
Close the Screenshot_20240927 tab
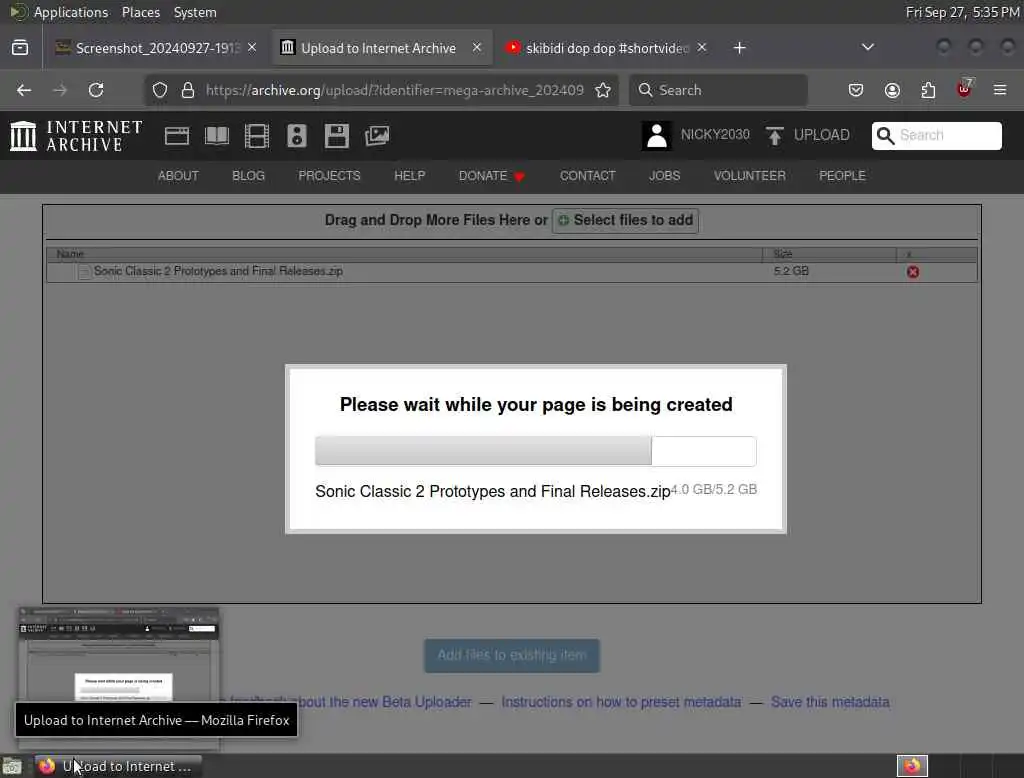coord(252,48)
